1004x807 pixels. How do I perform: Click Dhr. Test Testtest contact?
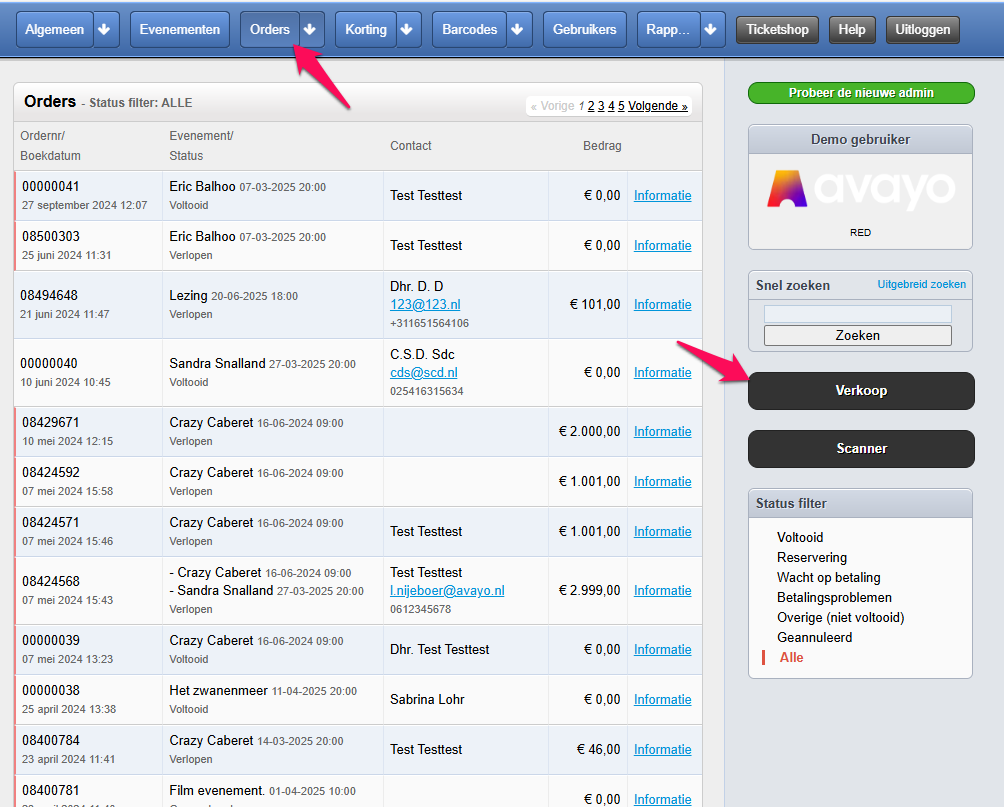coord(439,649)
